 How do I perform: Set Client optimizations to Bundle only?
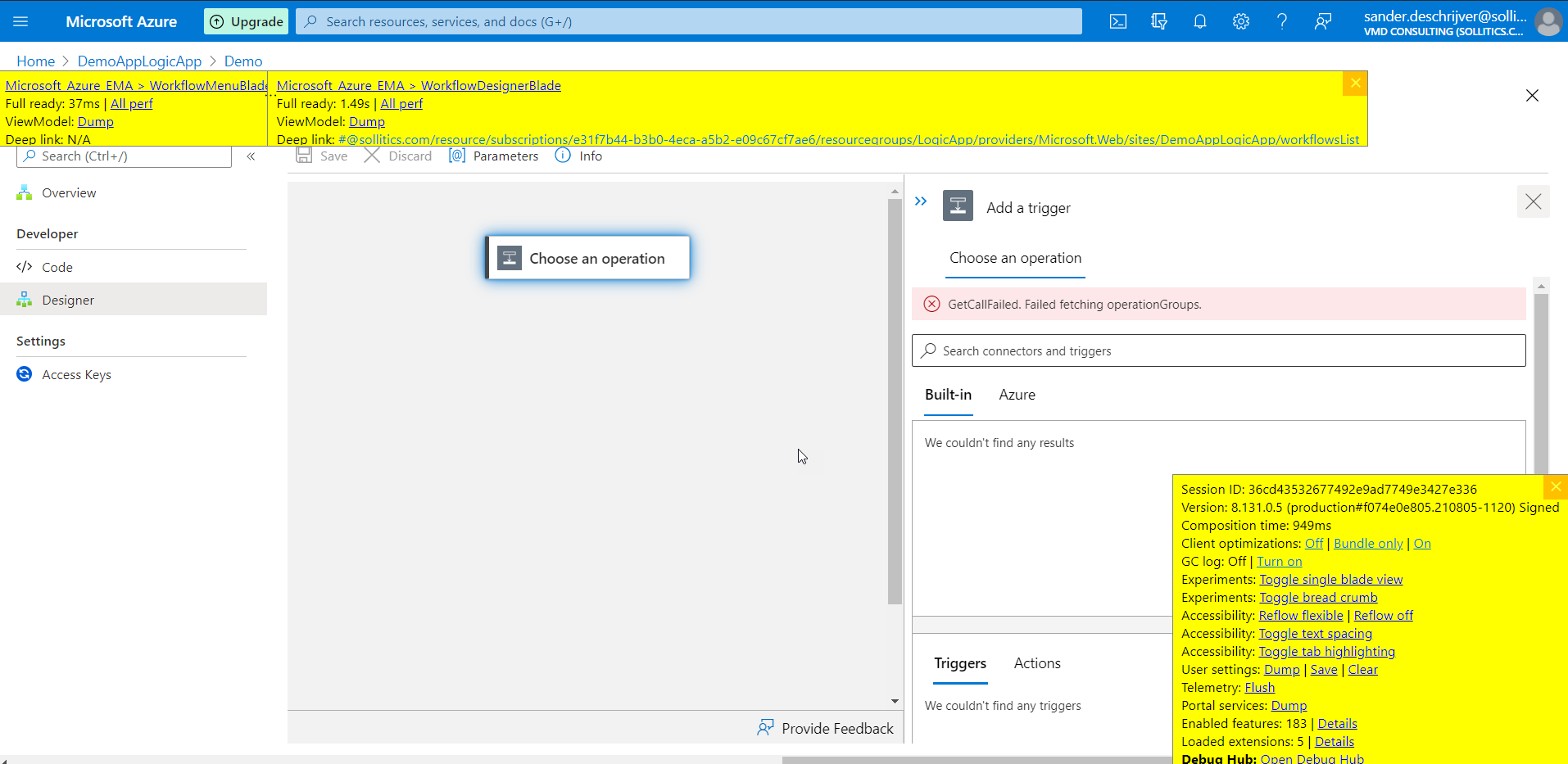1368,544
